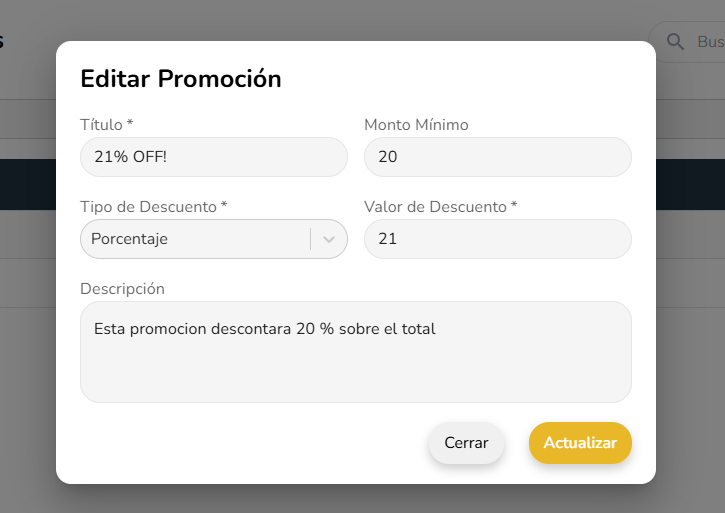Click the dark table header bar behind dialog

[x=690, y=185]
